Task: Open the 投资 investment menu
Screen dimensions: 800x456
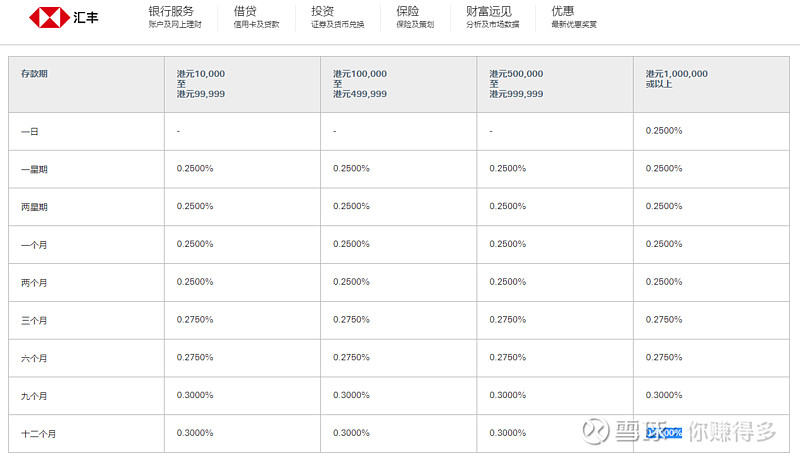Action: tap(322, 12)
